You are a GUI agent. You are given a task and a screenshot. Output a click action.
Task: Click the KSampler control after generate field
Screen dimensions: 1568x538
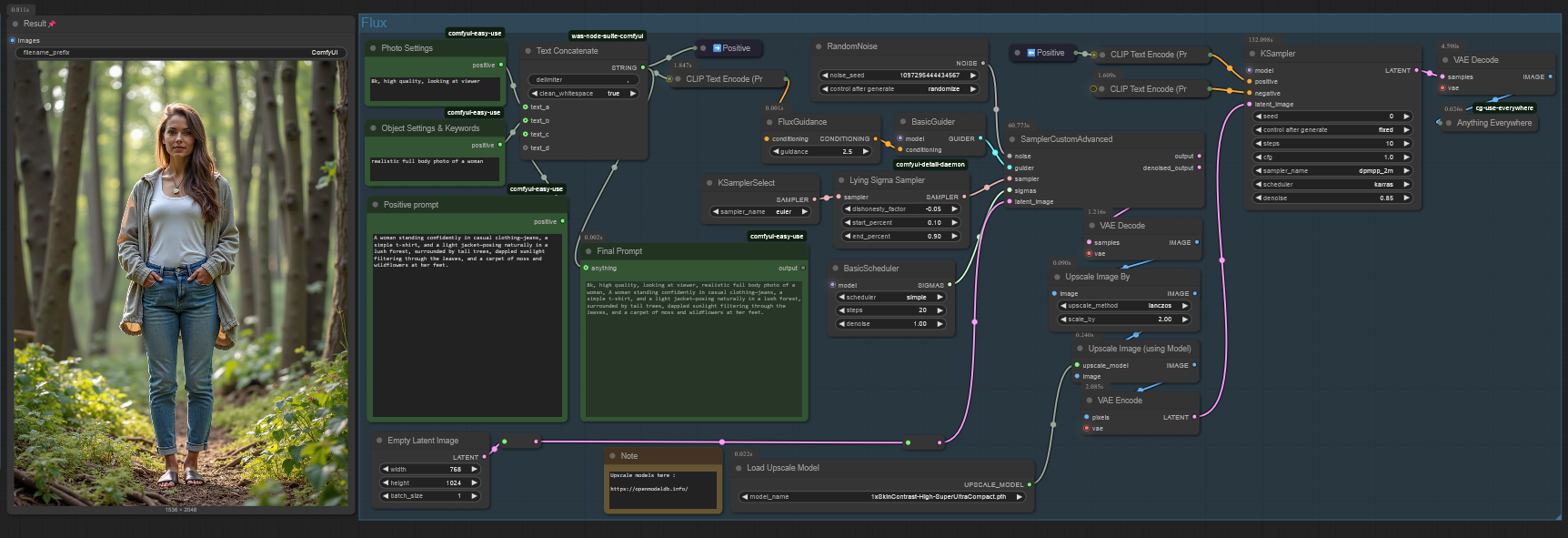click(1332, 130)
